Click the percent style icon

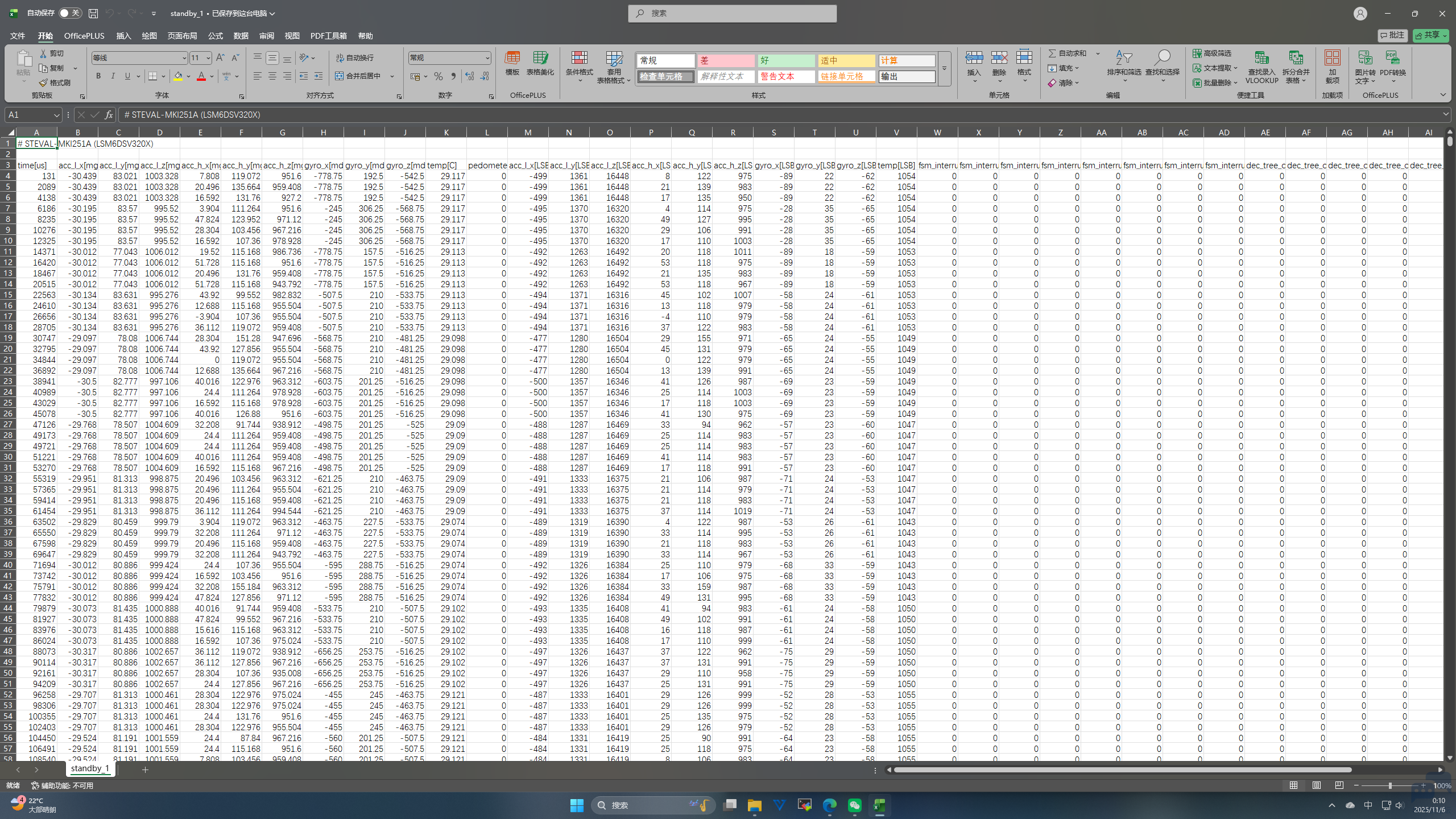coord(438,76)
